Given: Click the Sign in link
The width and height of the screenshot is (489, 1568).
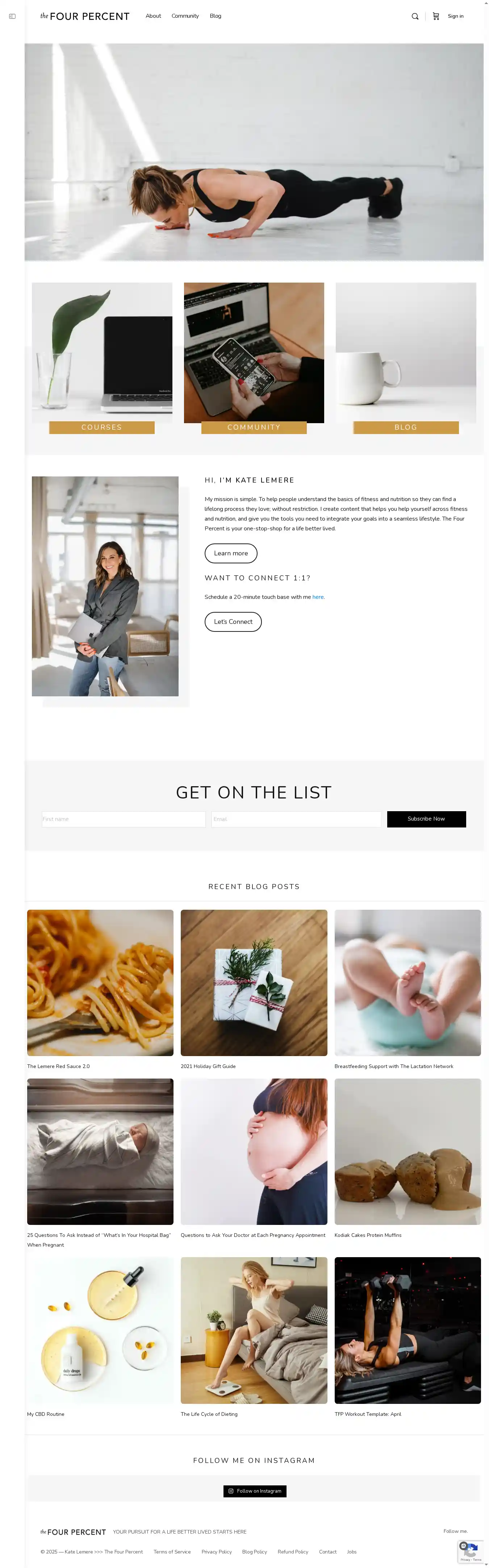Looking at the screenshot, I should pyautogui.click(x=456, y=16).
